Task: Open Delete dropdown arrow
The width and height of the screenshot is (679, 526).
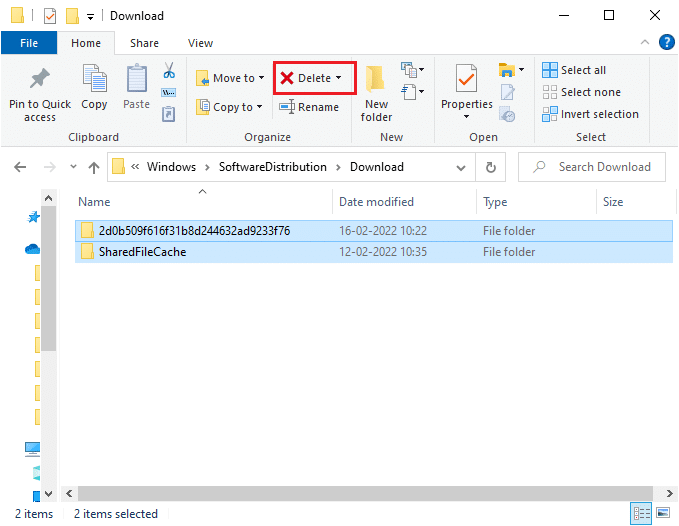Action: click(x=338, y=78)
